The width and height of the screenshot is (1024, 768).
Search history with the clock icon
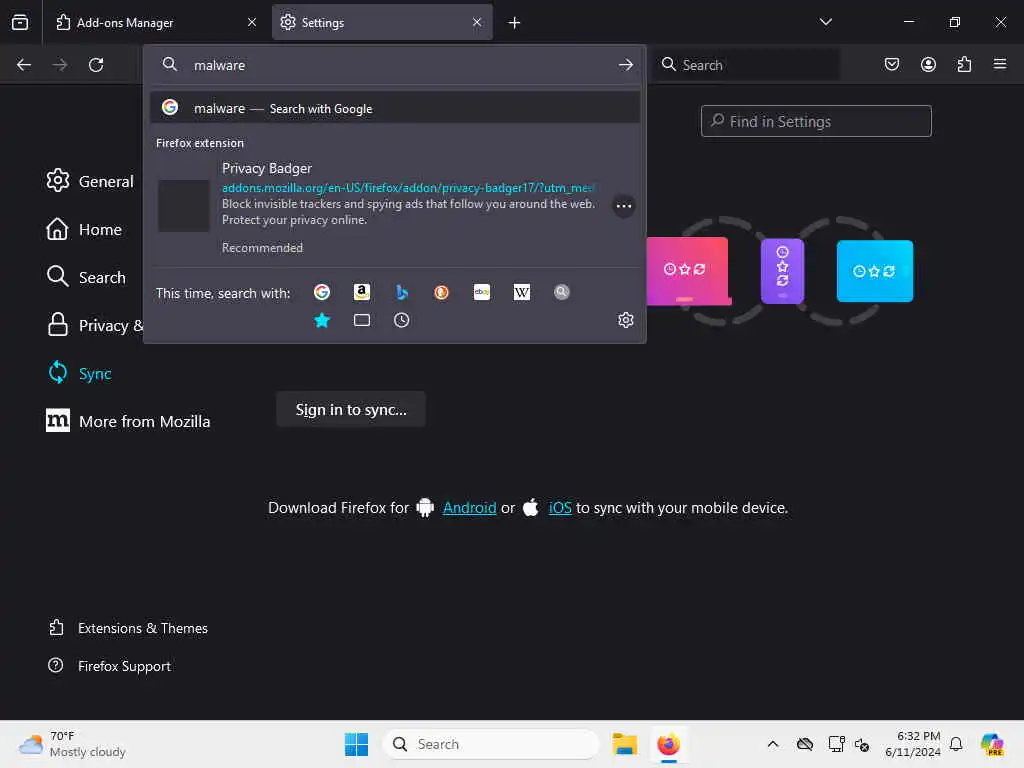(402, 320)
